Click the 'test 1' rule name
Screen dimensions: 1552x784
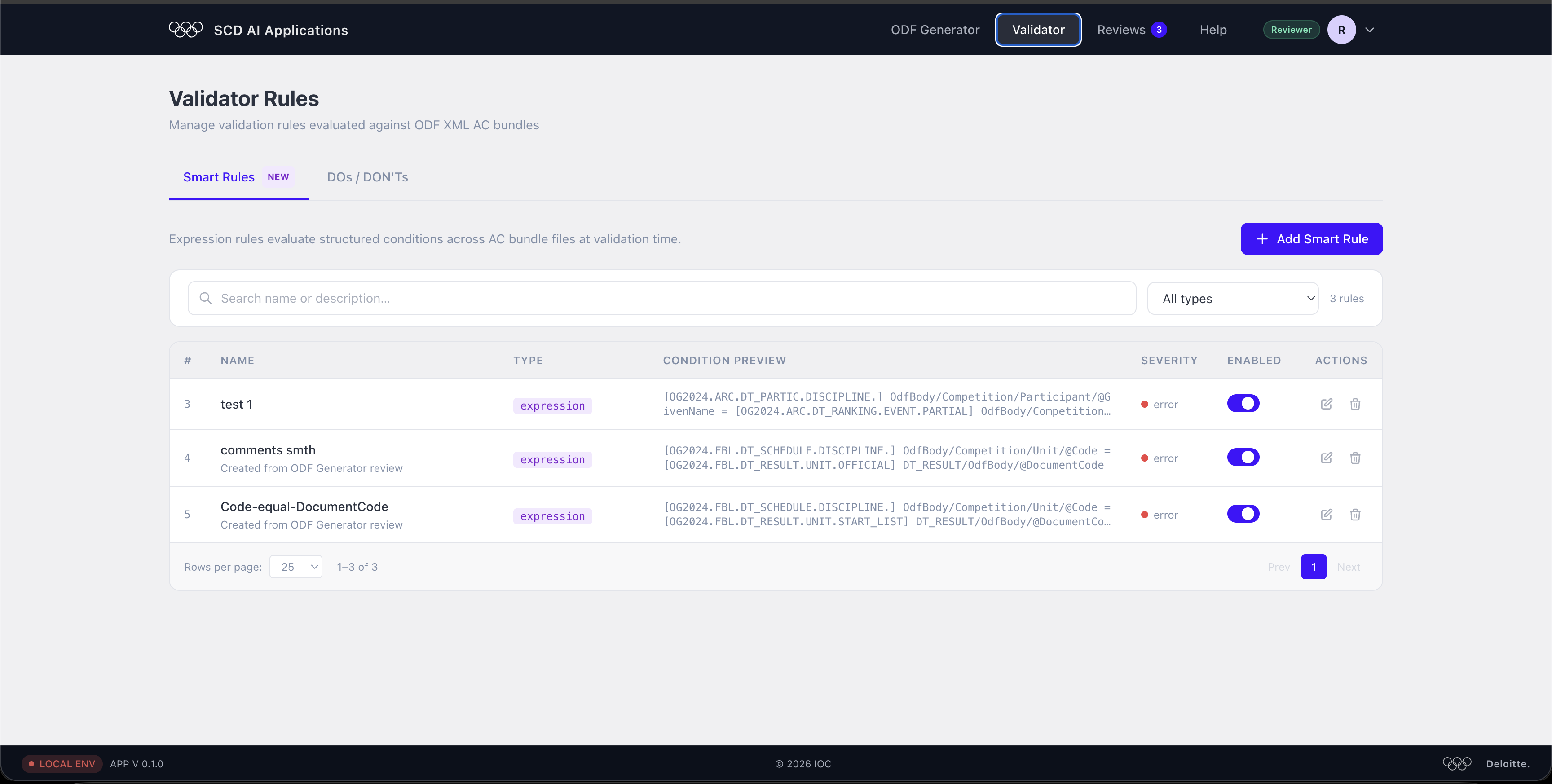236,404
